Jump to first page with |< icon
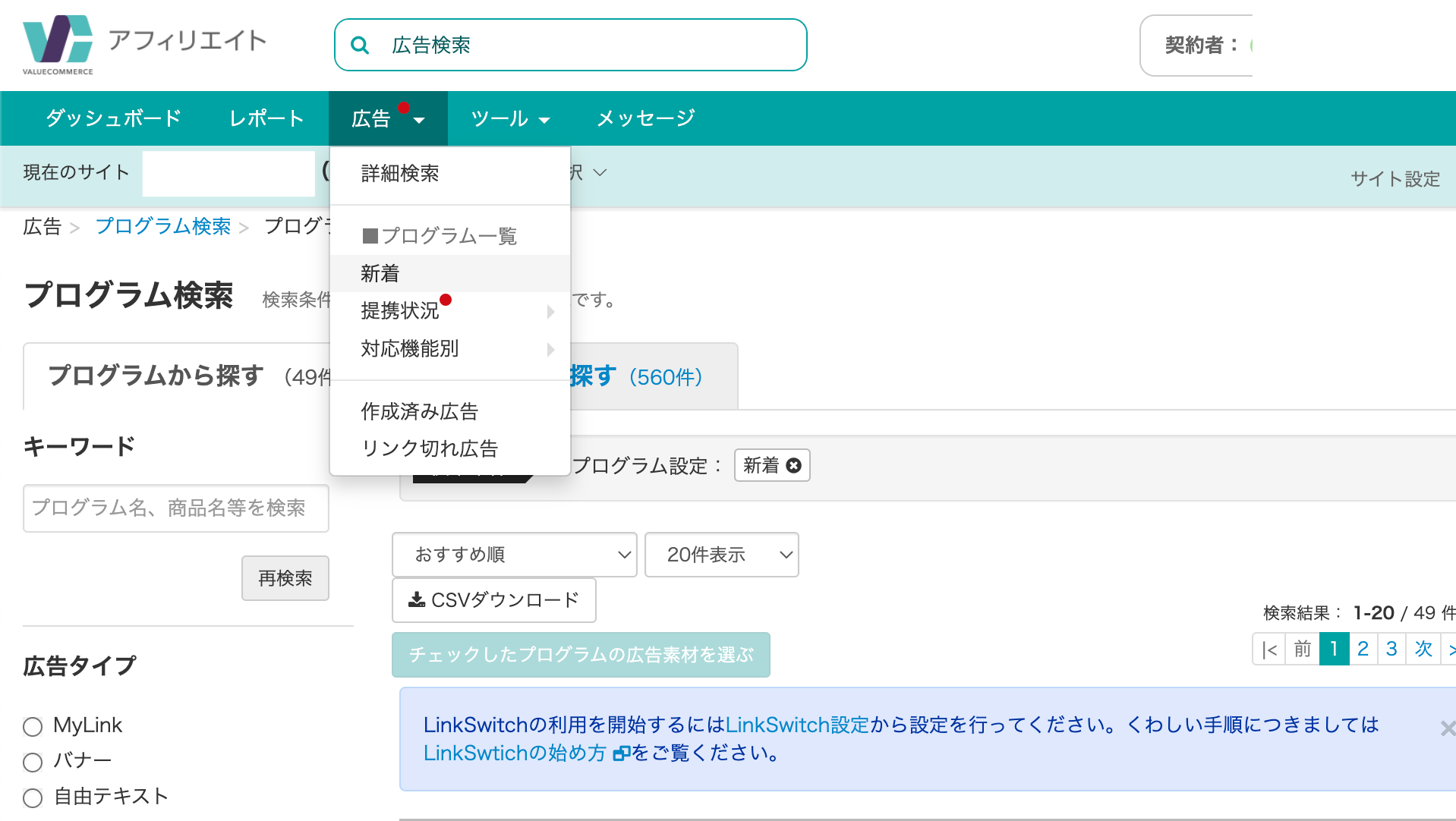Screen dimensions: 1456x821 pos(1269,650)
